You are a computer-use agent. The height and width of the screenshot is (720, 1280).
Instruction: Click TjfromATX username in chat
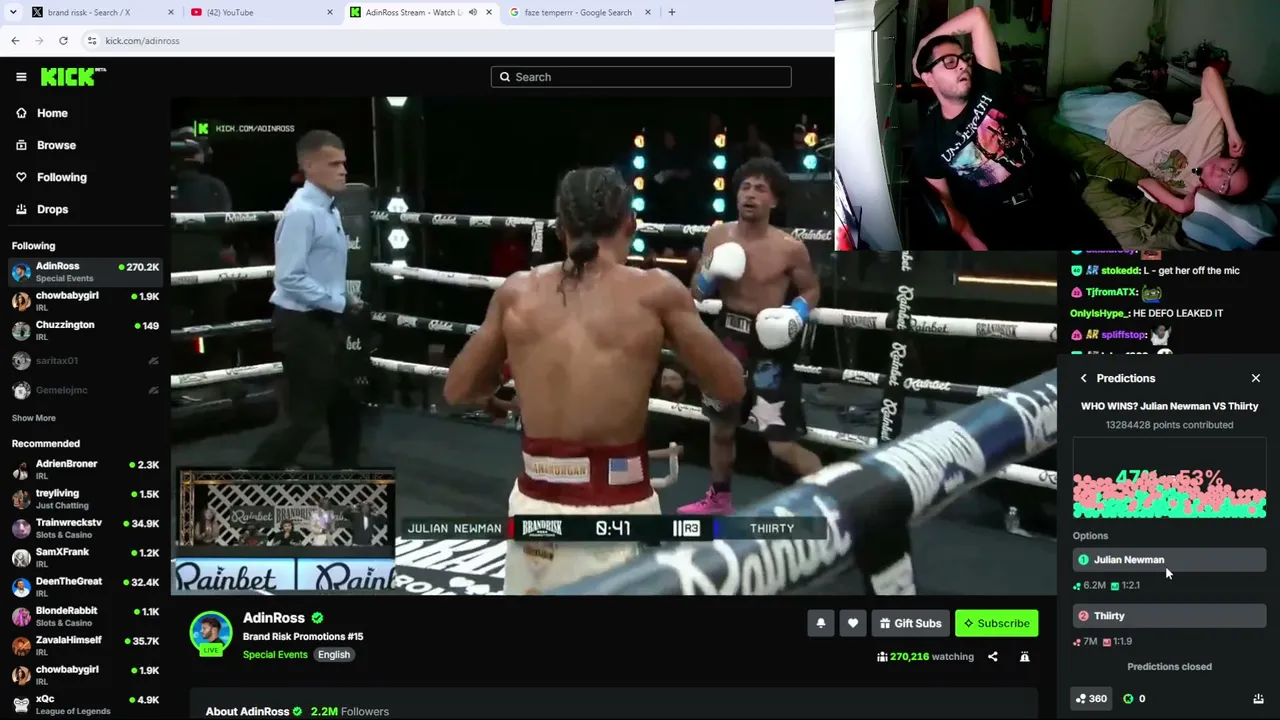pos(1110,292)
